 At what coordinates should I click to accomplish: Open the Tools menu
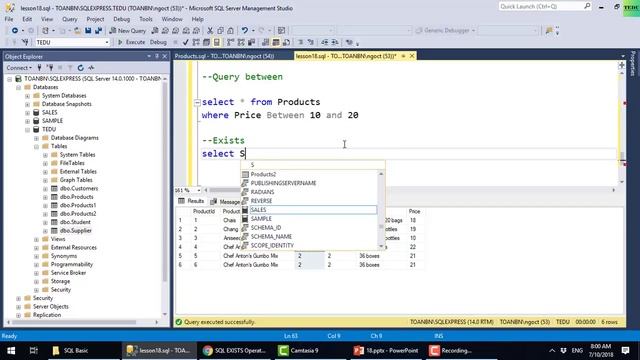(146, 19)
